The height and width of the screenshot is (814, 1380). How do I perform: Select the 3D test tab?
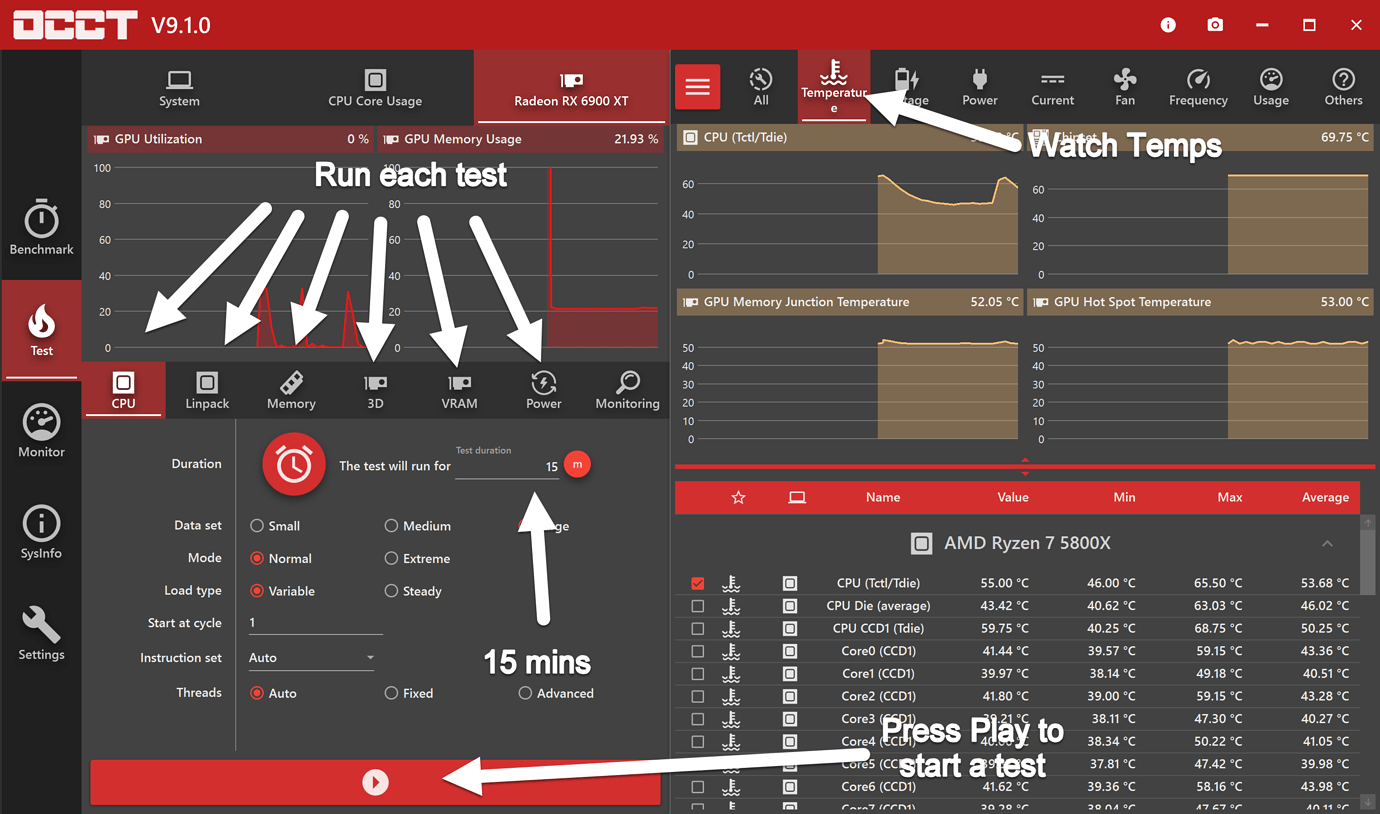[x=375, y=390]
